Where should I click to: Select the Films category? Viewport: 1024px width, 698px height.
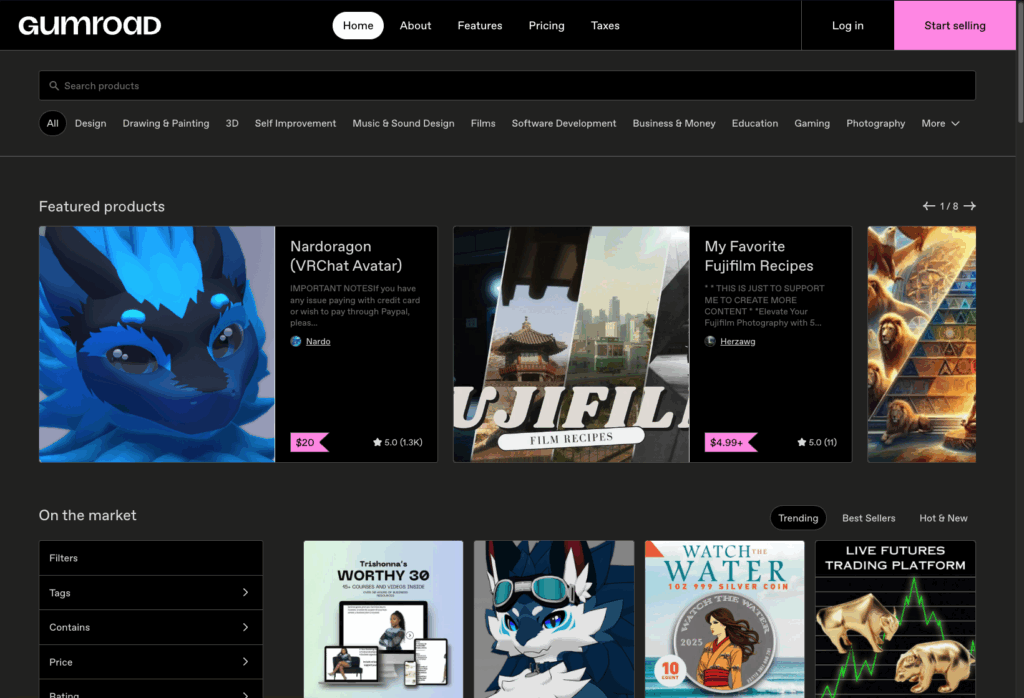tap(483, 123)
